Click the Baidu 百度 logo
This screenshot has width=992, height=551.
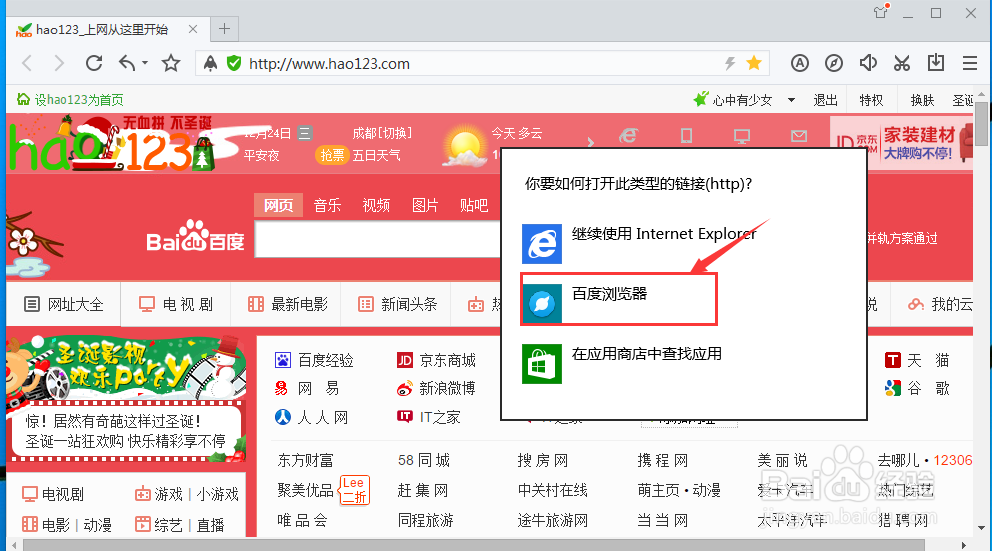195,236
